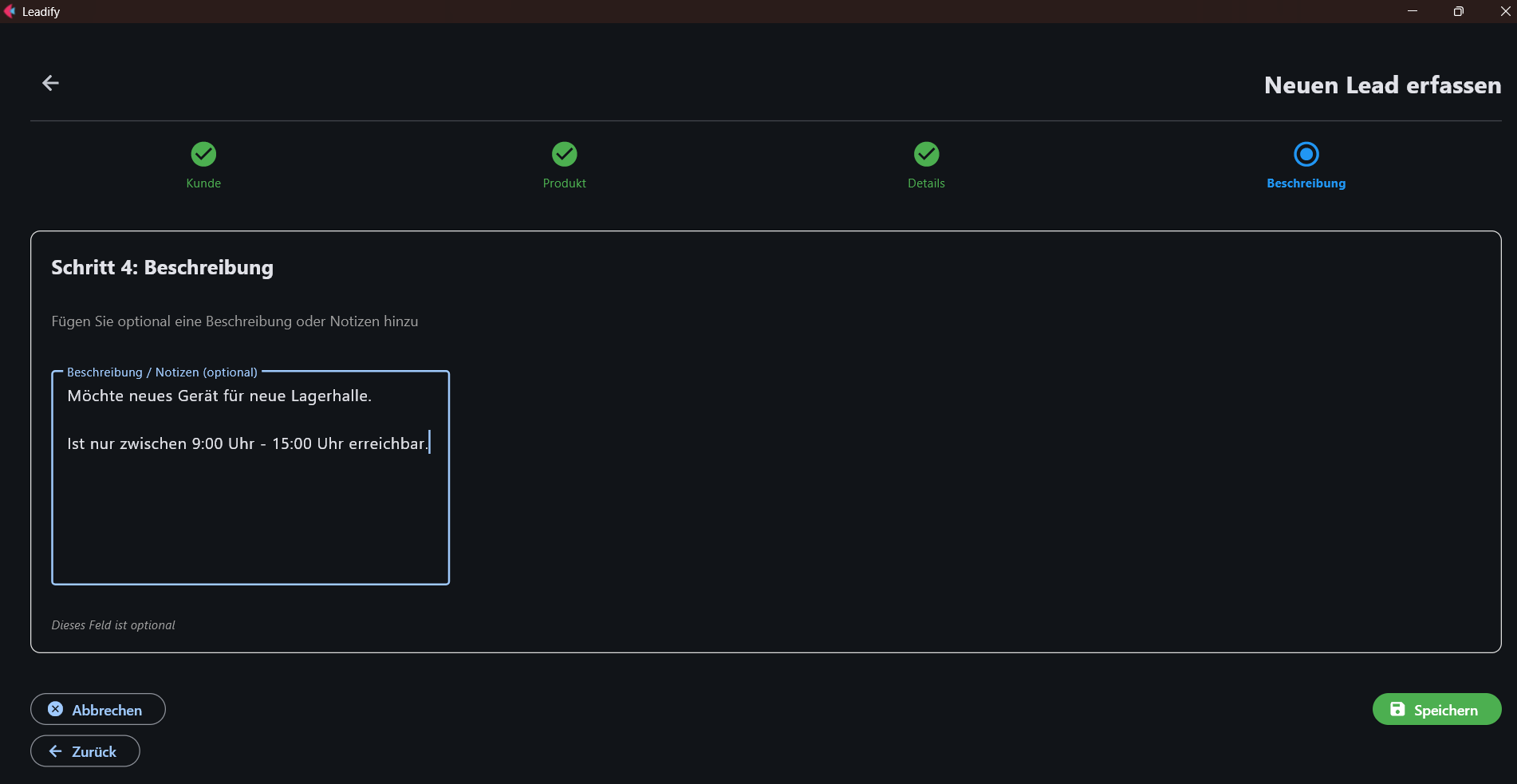Click the note line about 9:00 Uhr availability
The width and height of the screenshot is (1517, 784).
point(247,444)
